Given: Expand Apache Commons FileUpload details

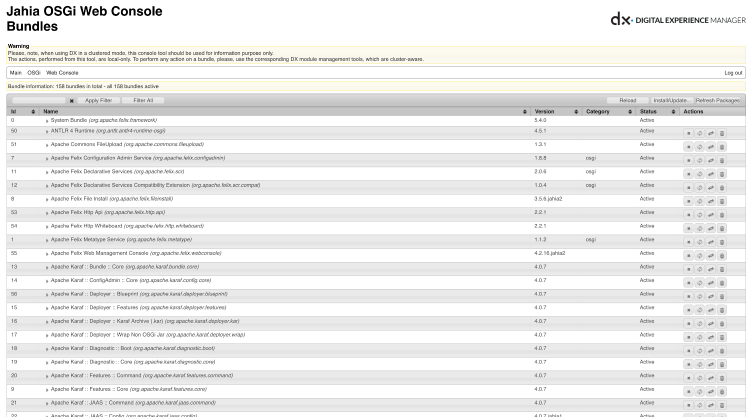Looking at the screenshot, I should pos(47,145).
